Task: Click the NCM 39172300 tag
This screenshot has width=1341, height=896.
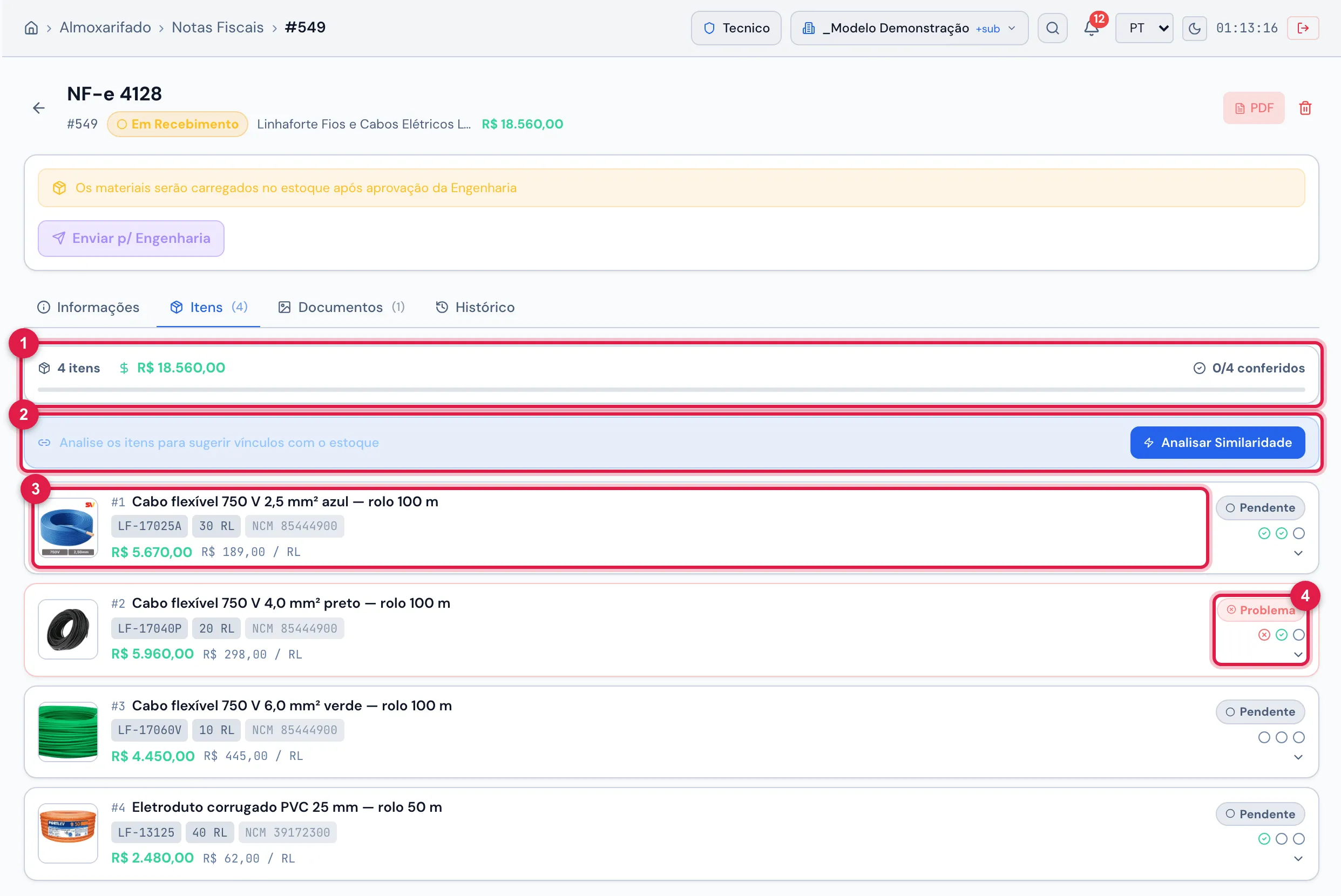Action: [x=287, y=832]
